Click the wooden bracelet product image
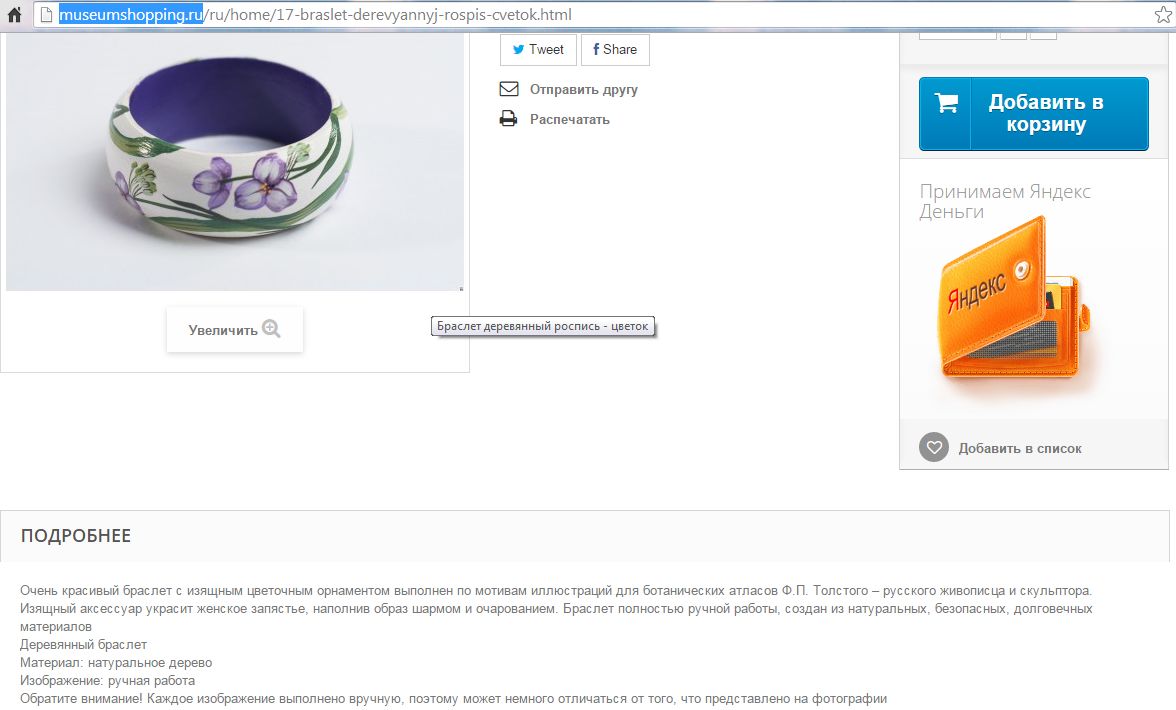Screen dimensions: 1176x710 [235, 160]
